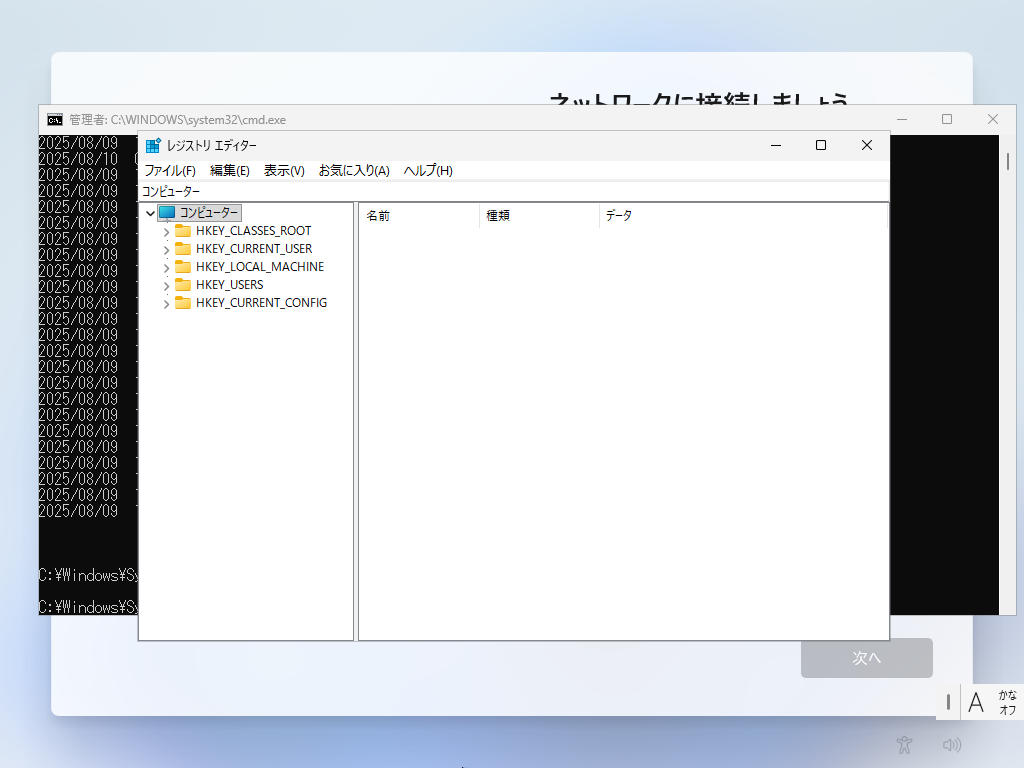Screen dimensions: 1024x768
Task: Click the HKEY_LOCAL_MACHINE folder icon
Action: click(183, 266)
